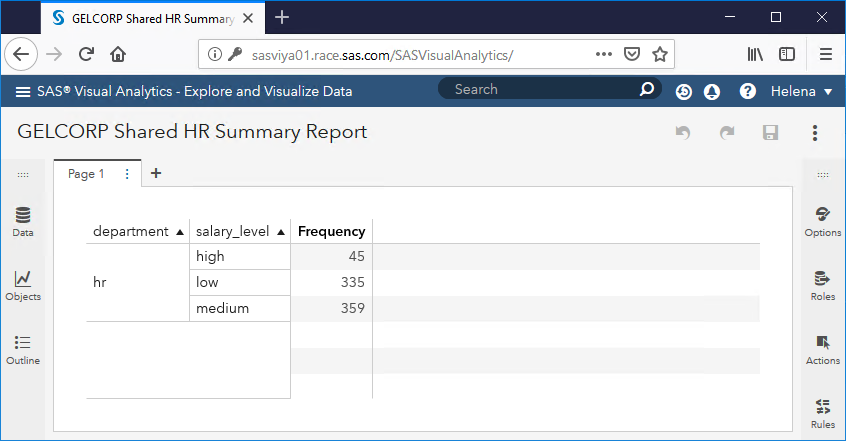Sort by department column header

click(131, 231)
